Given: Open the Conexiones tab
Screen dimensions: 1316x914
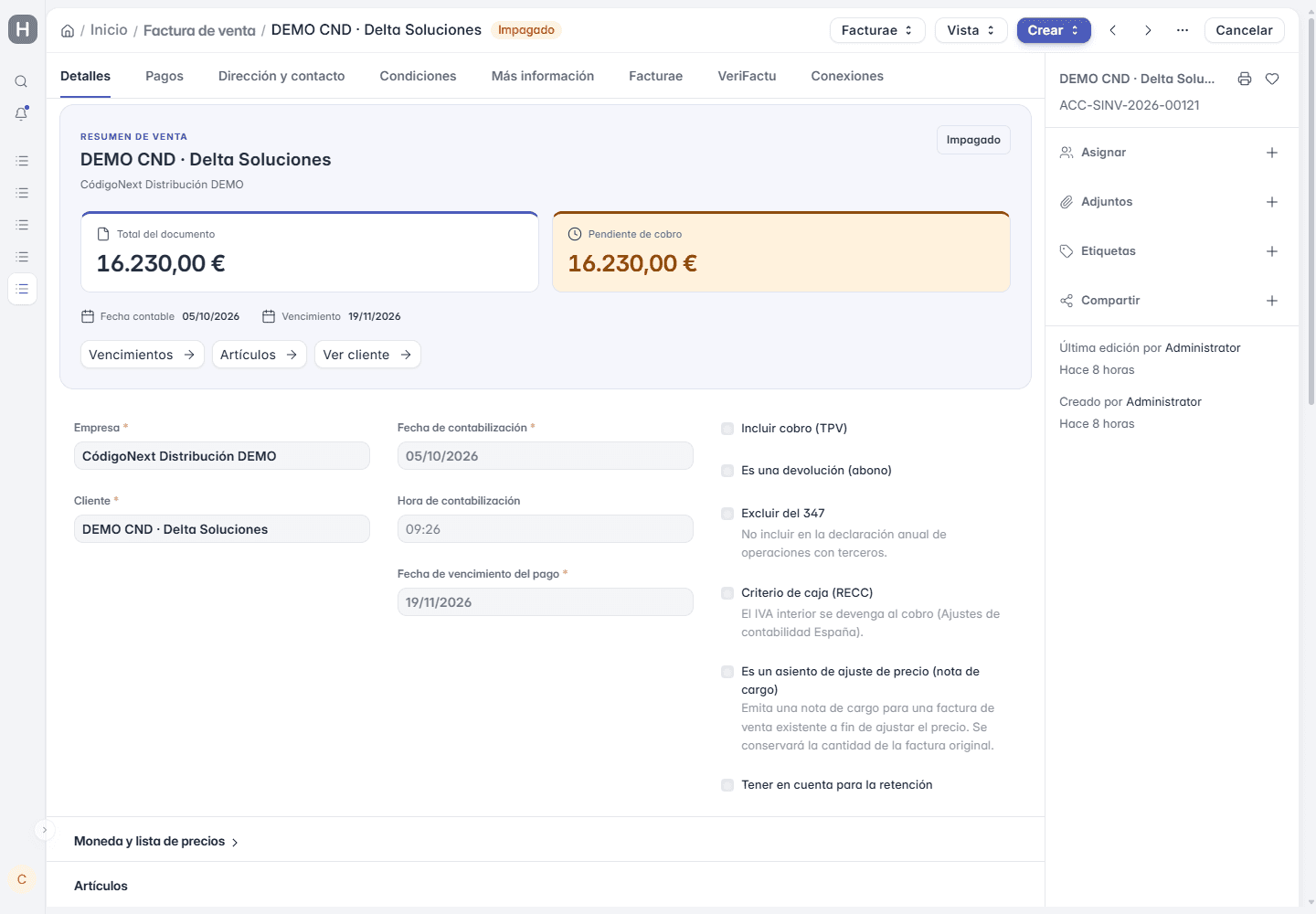Looking at the screenshot, I should tap(847, 76).
